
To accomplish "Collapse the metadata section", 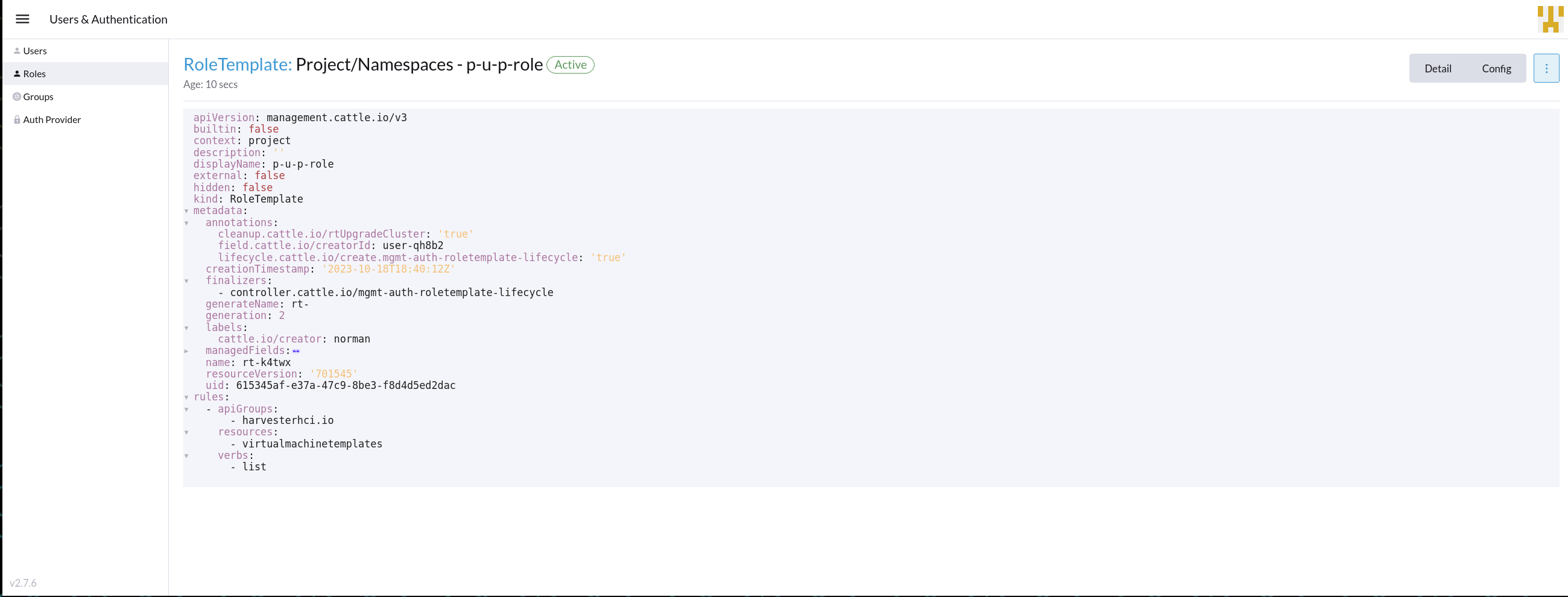I will [186, 212].
